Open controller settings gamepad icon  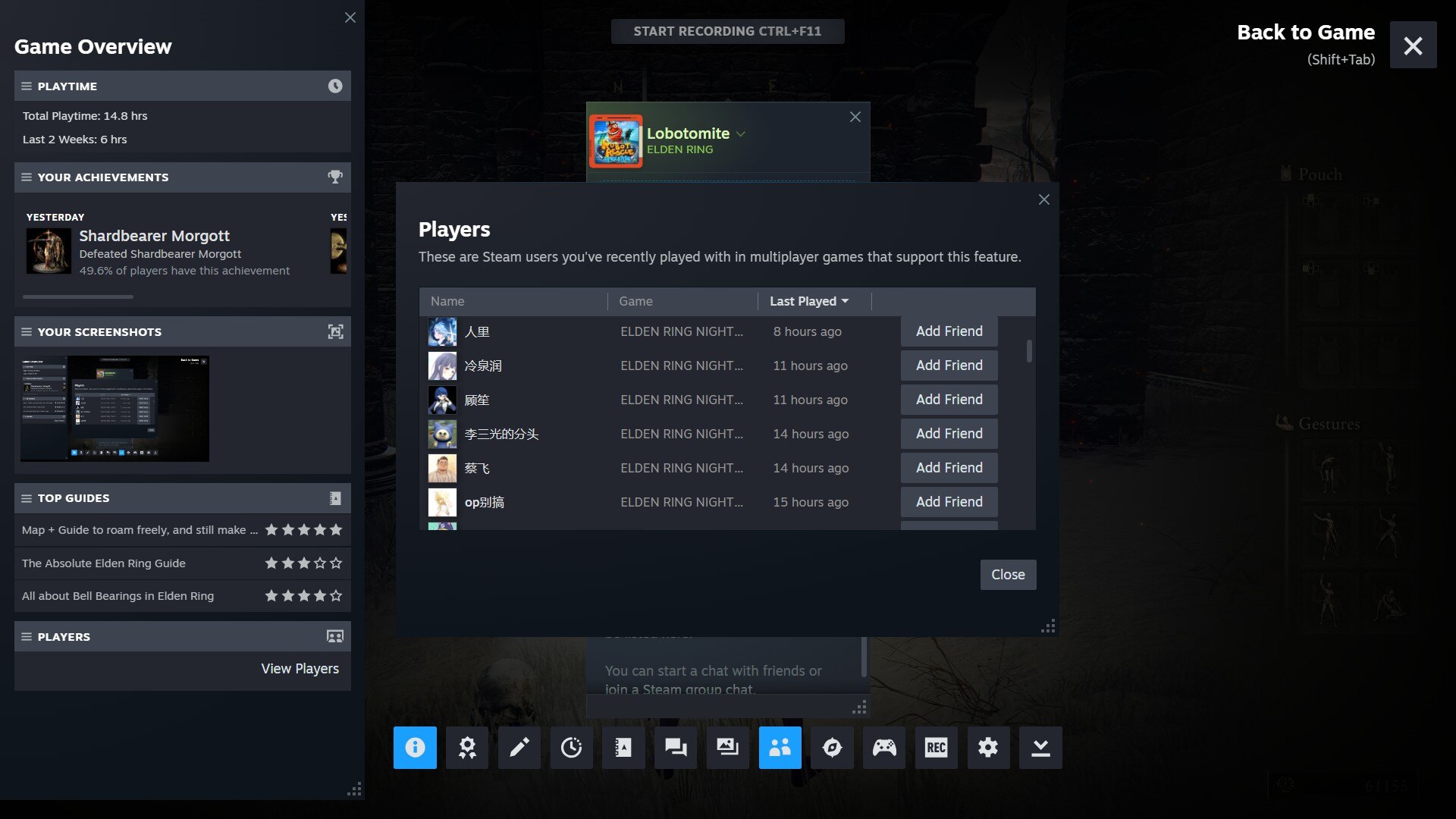[x=884, y=748]
